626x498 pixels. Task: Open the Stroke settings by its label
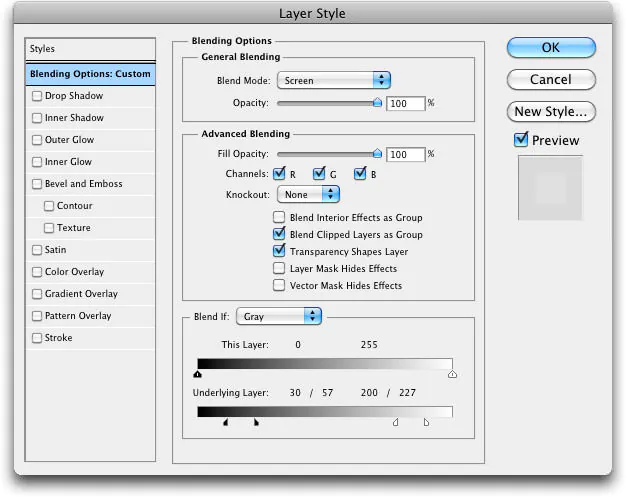58,337
